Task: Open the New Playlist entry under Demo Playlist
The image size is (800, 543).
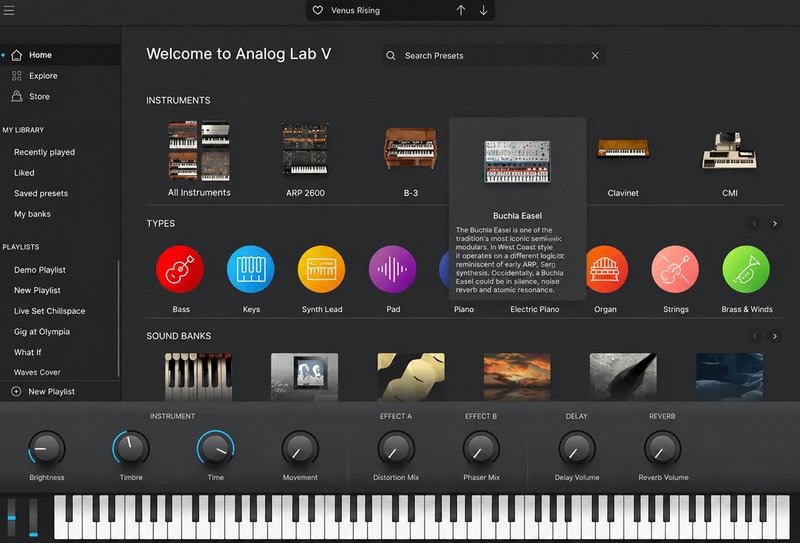Action: pyautogui.click(x=37, y=290)
